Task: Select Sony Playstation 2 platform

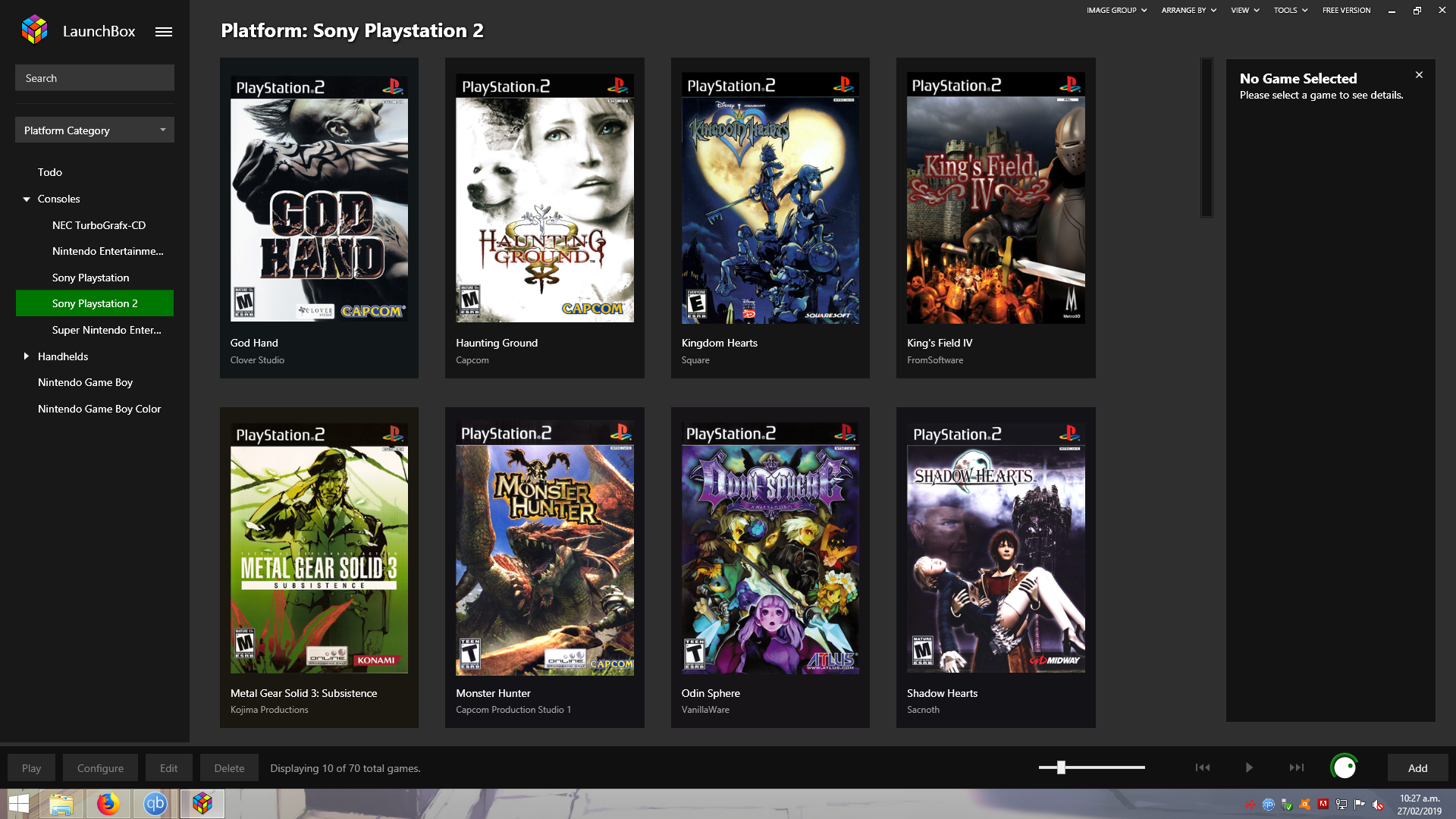Action: tap(95, 303)
